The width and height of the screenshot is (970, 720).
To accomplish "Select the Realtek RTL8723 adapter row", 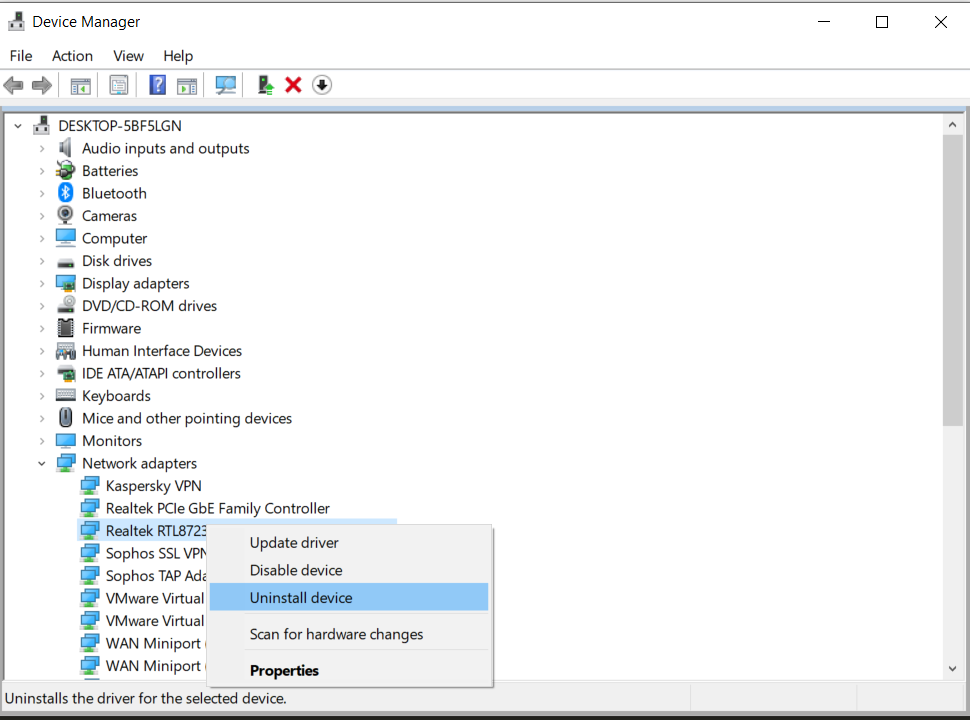I will (143, 531).
